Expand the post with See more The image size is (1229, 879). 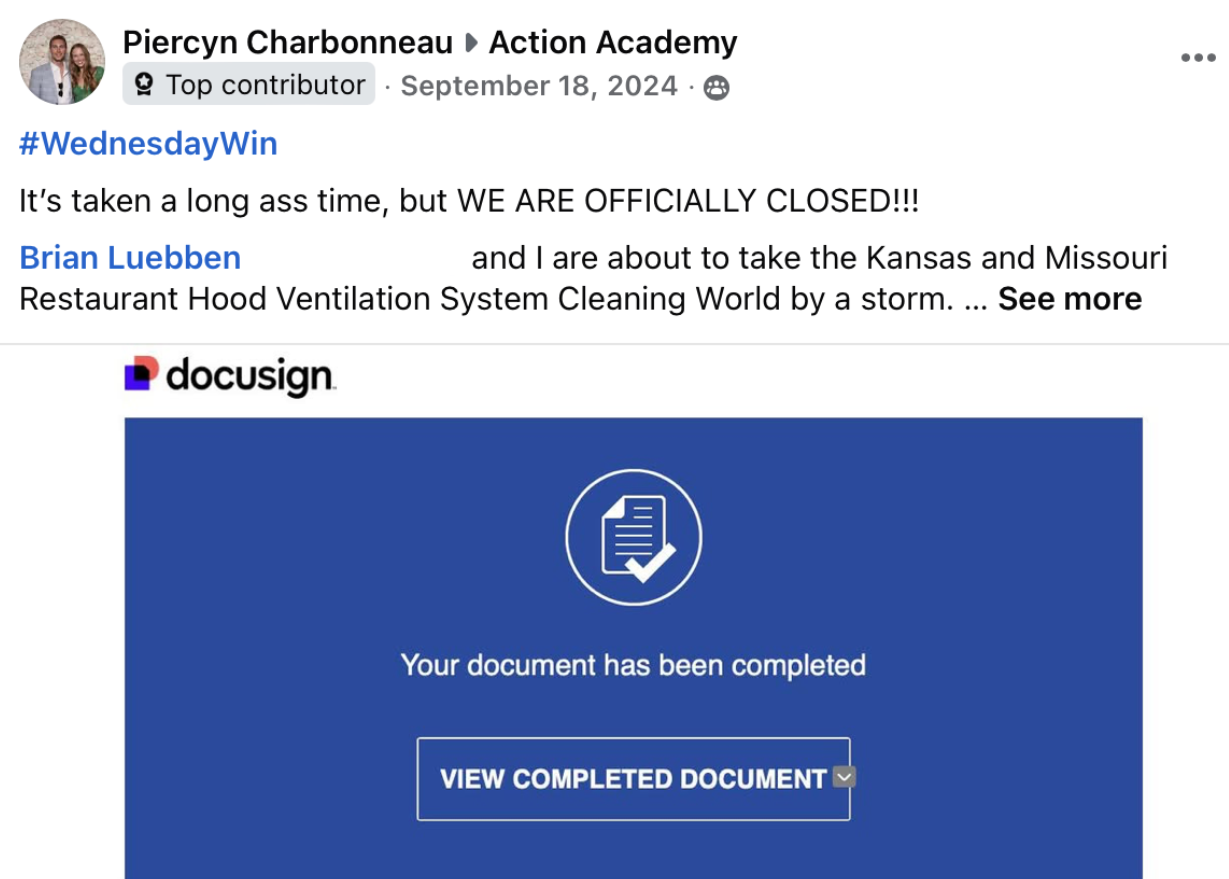point(1069,299)
